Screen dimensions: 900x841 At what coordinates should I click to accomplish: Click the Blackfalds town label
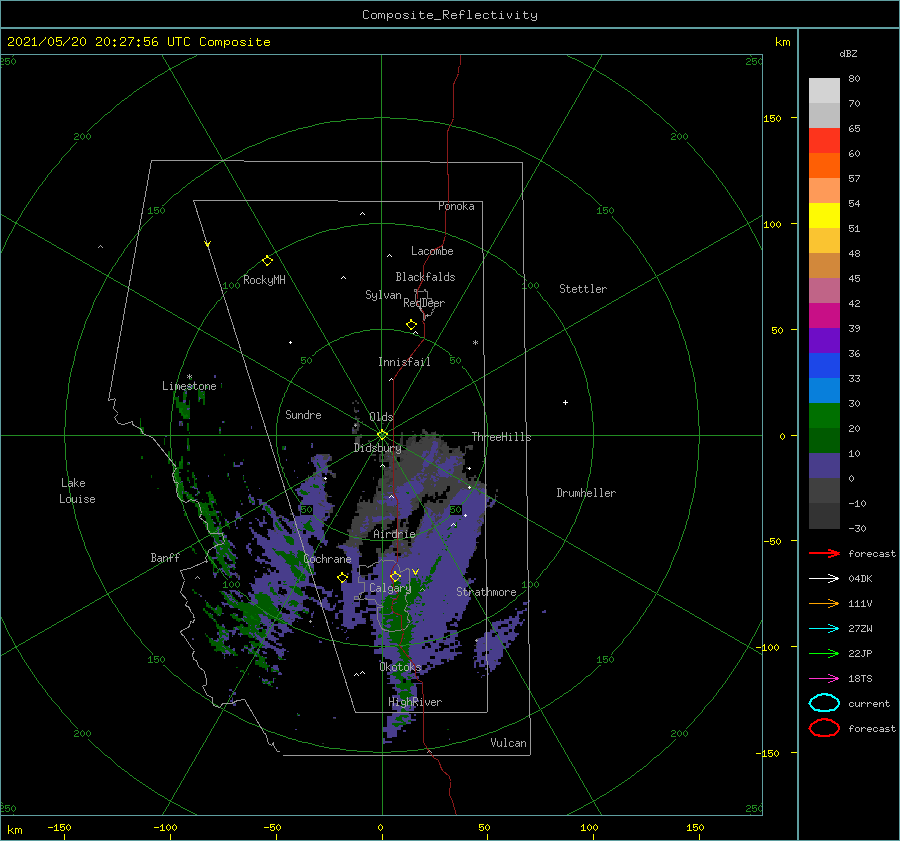[425, 277]
